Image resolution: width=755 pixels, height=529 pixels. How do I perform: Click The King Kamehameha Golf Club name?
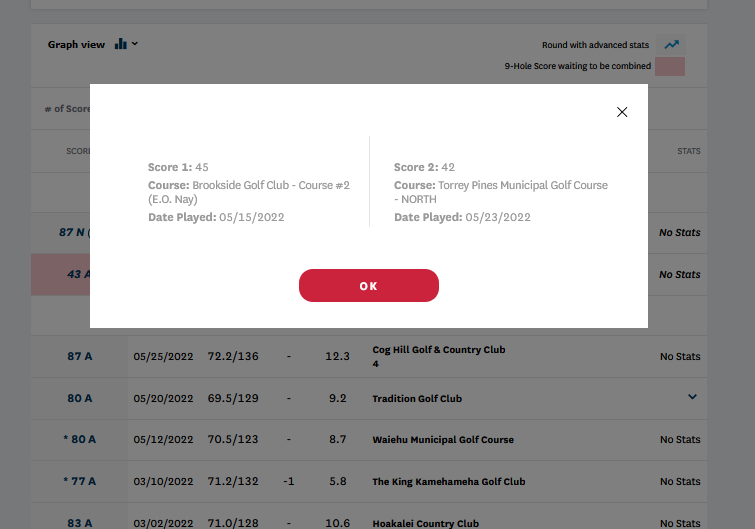pos(448,482)
